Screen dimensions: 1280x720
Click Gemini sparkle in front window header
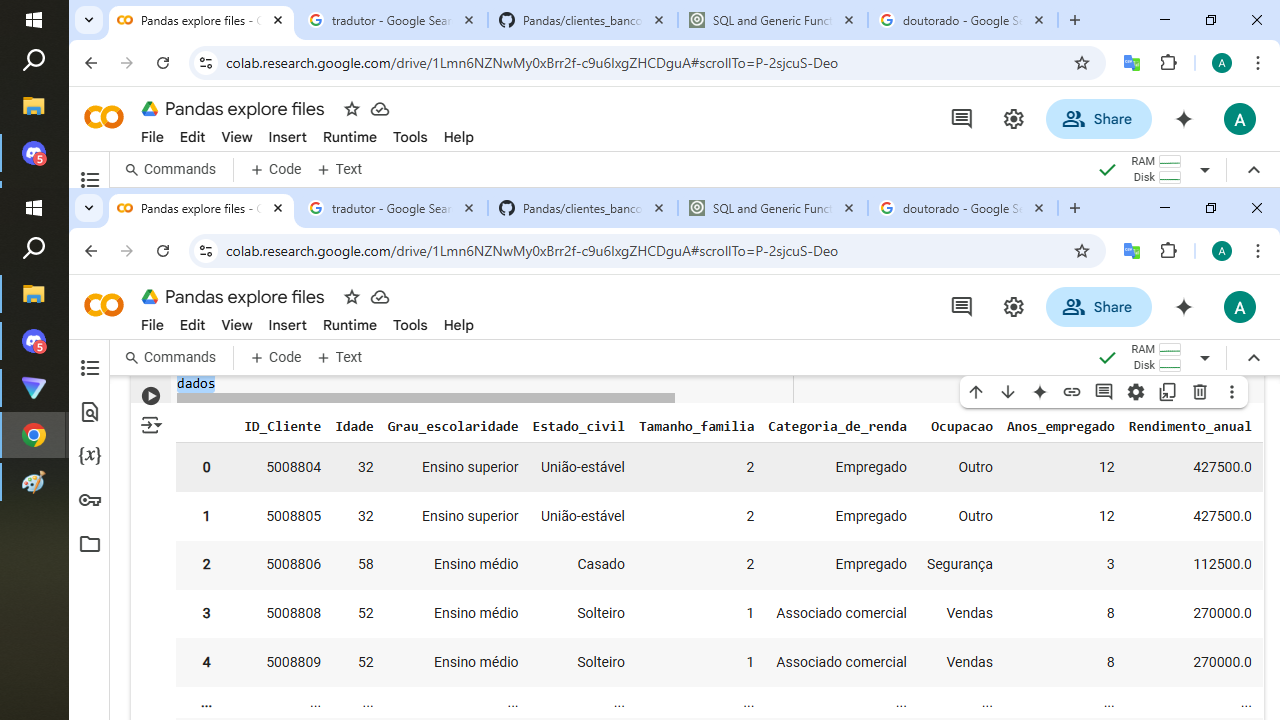click(x=1184, y=307)
